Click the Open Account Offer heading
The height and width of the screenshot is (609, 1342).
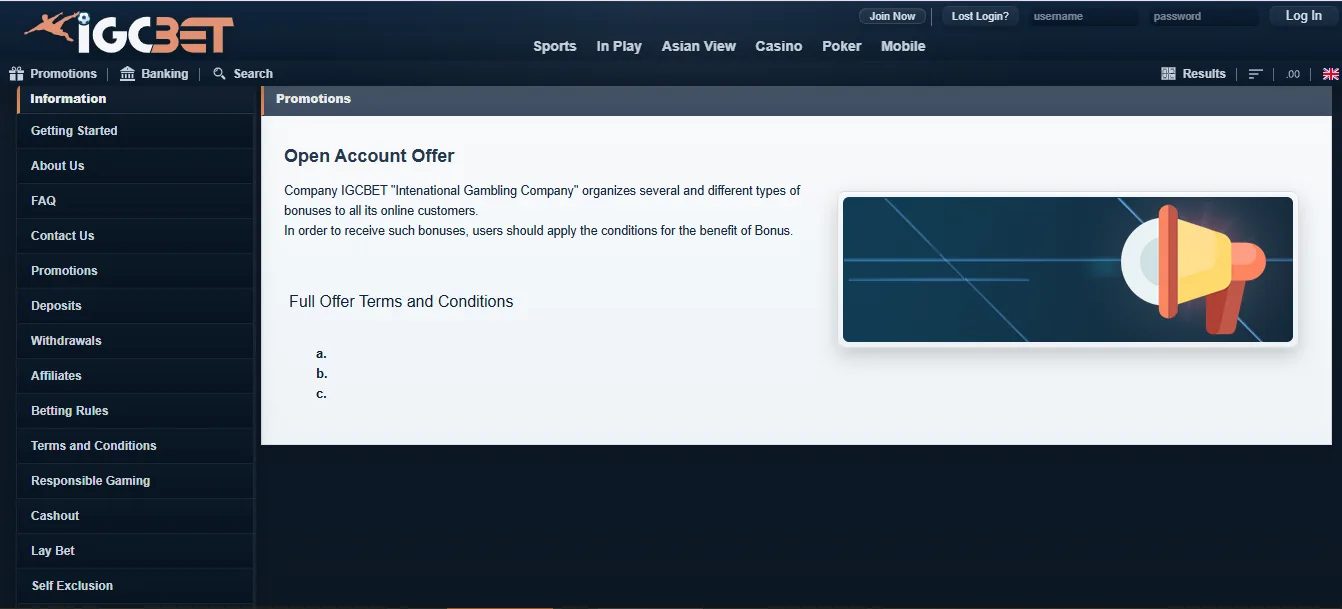point(369,156)
